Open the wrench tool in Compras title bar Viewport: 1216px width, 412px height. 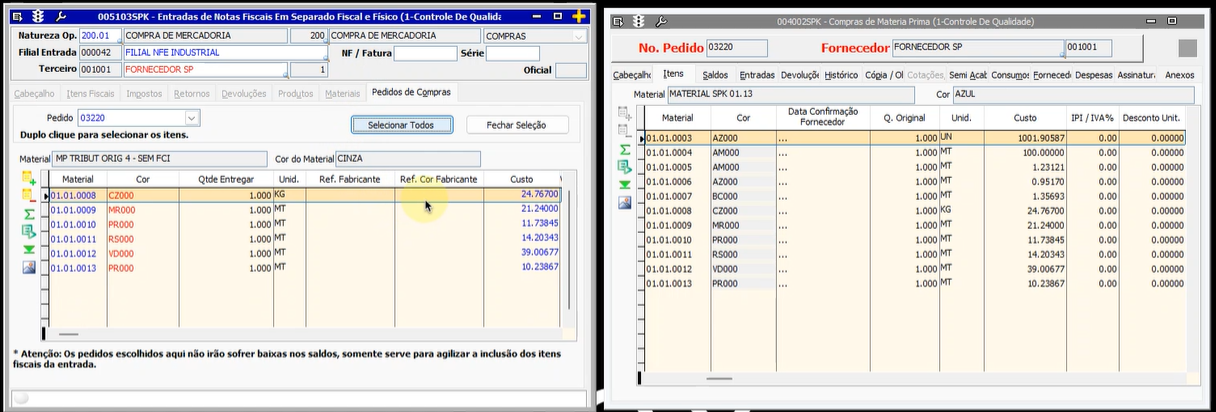659,21
